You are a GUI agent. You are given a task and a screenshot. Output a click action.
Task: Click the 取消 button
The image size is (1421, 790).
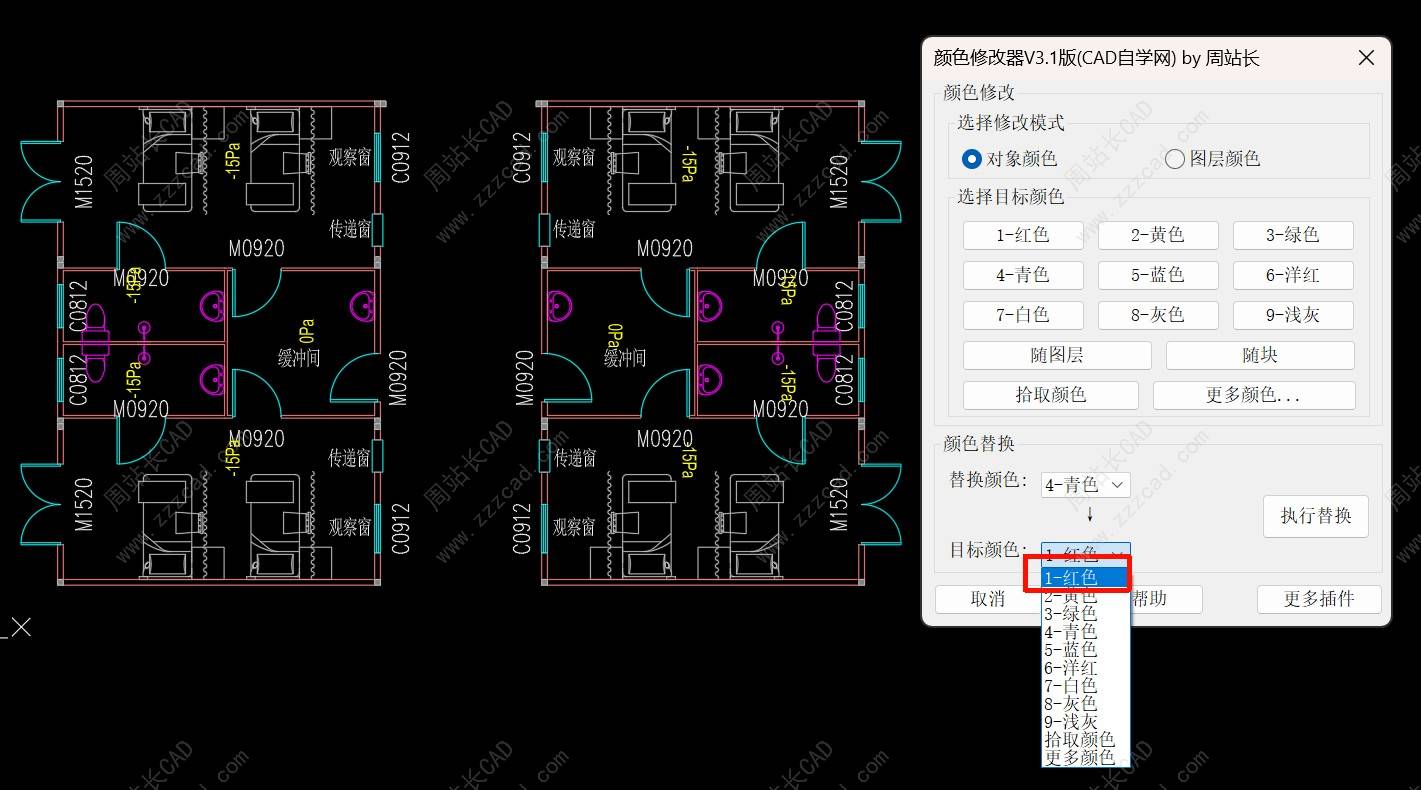click(x=987, y=599)
